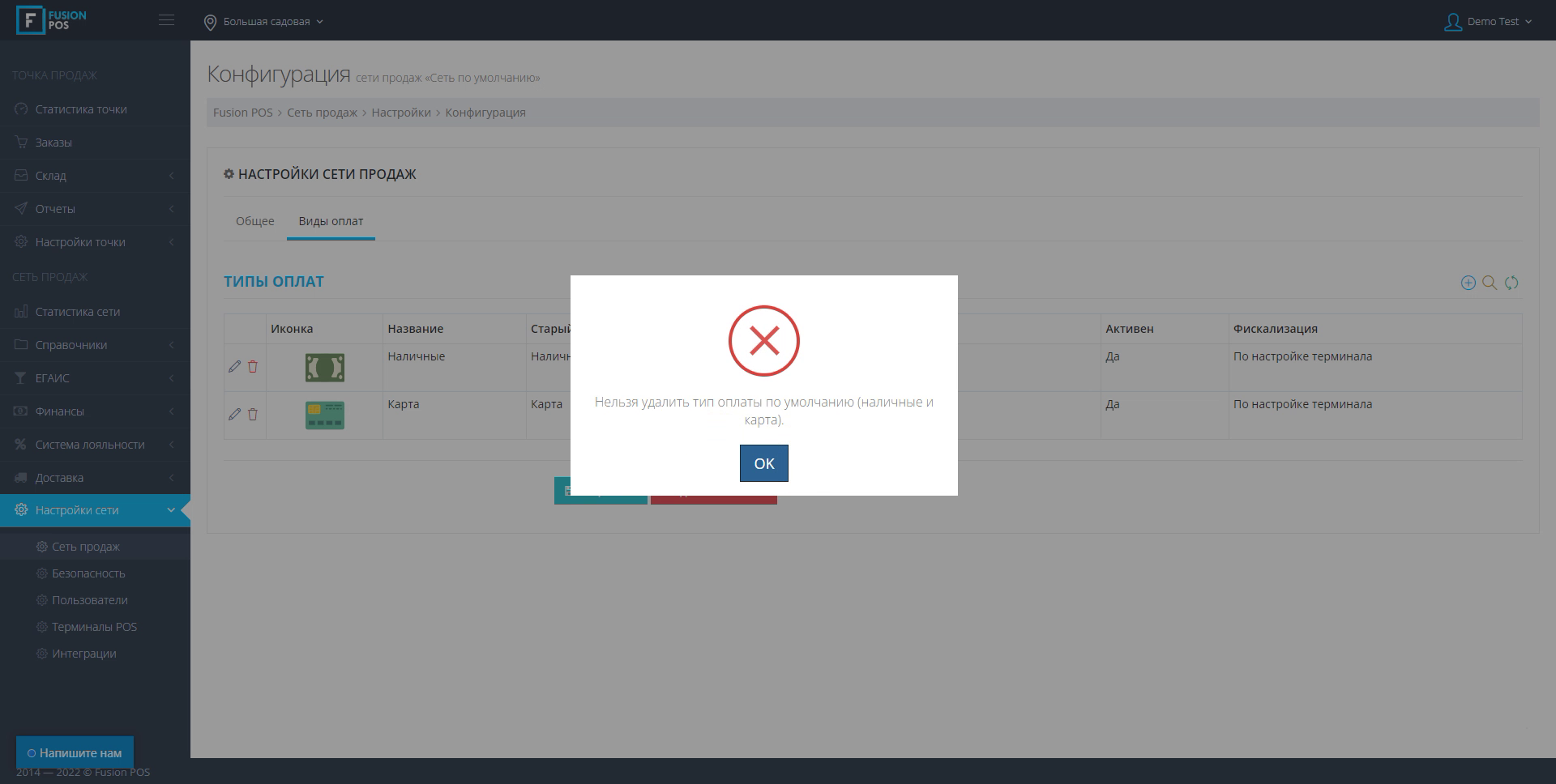
Task: Collapse the Настройки сети section
Action: 95,510
